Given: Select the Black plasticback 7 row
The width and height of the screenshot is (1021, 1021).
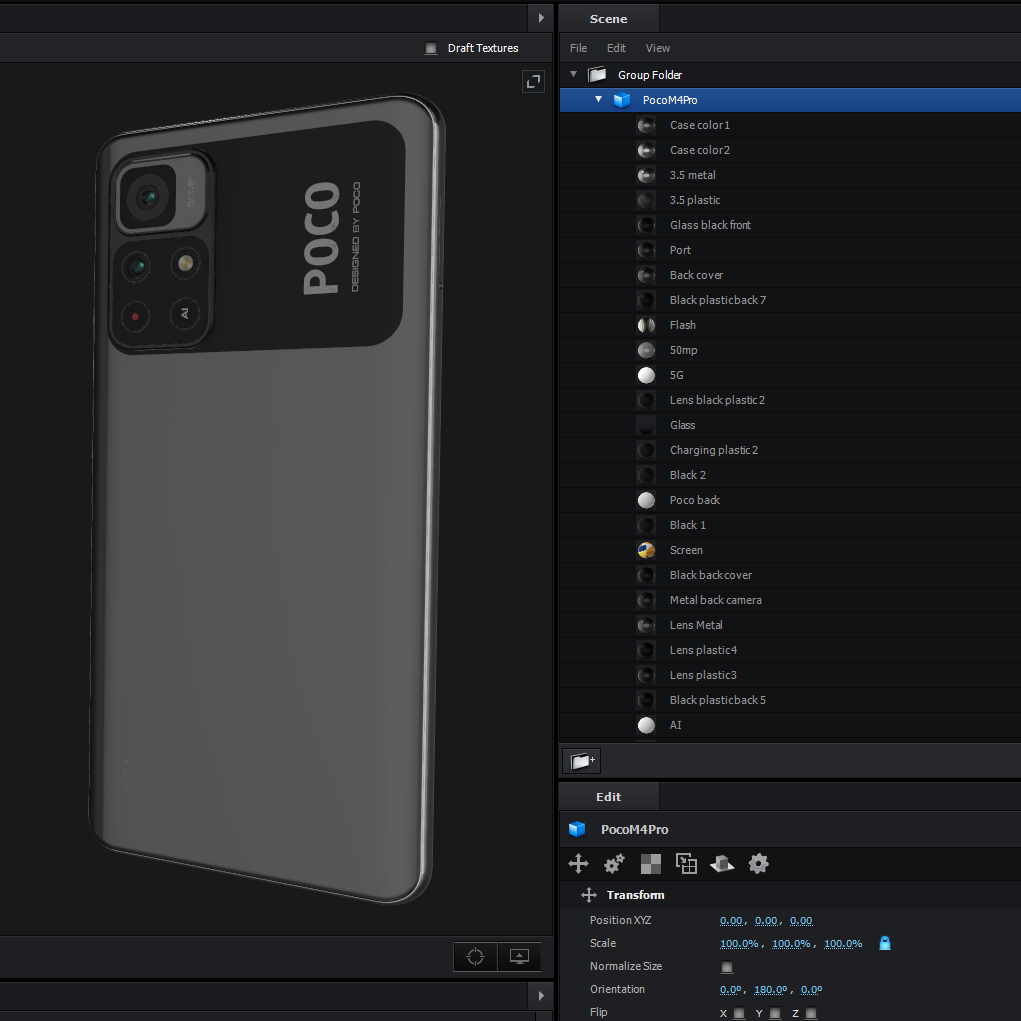Looking at the screenshot, I should click(790, 300).
